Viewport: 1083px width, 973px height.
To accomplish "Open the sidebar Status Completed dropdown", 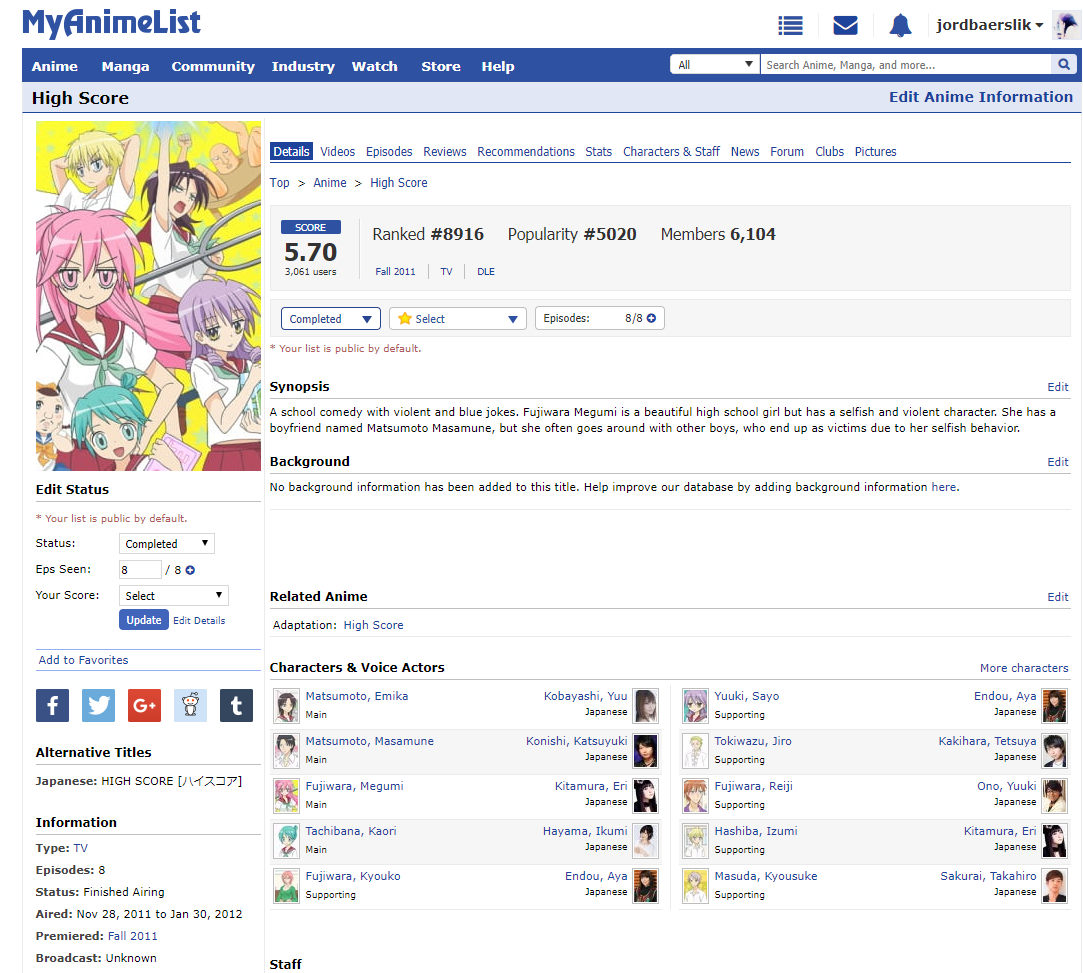I will tap(166, 543).
